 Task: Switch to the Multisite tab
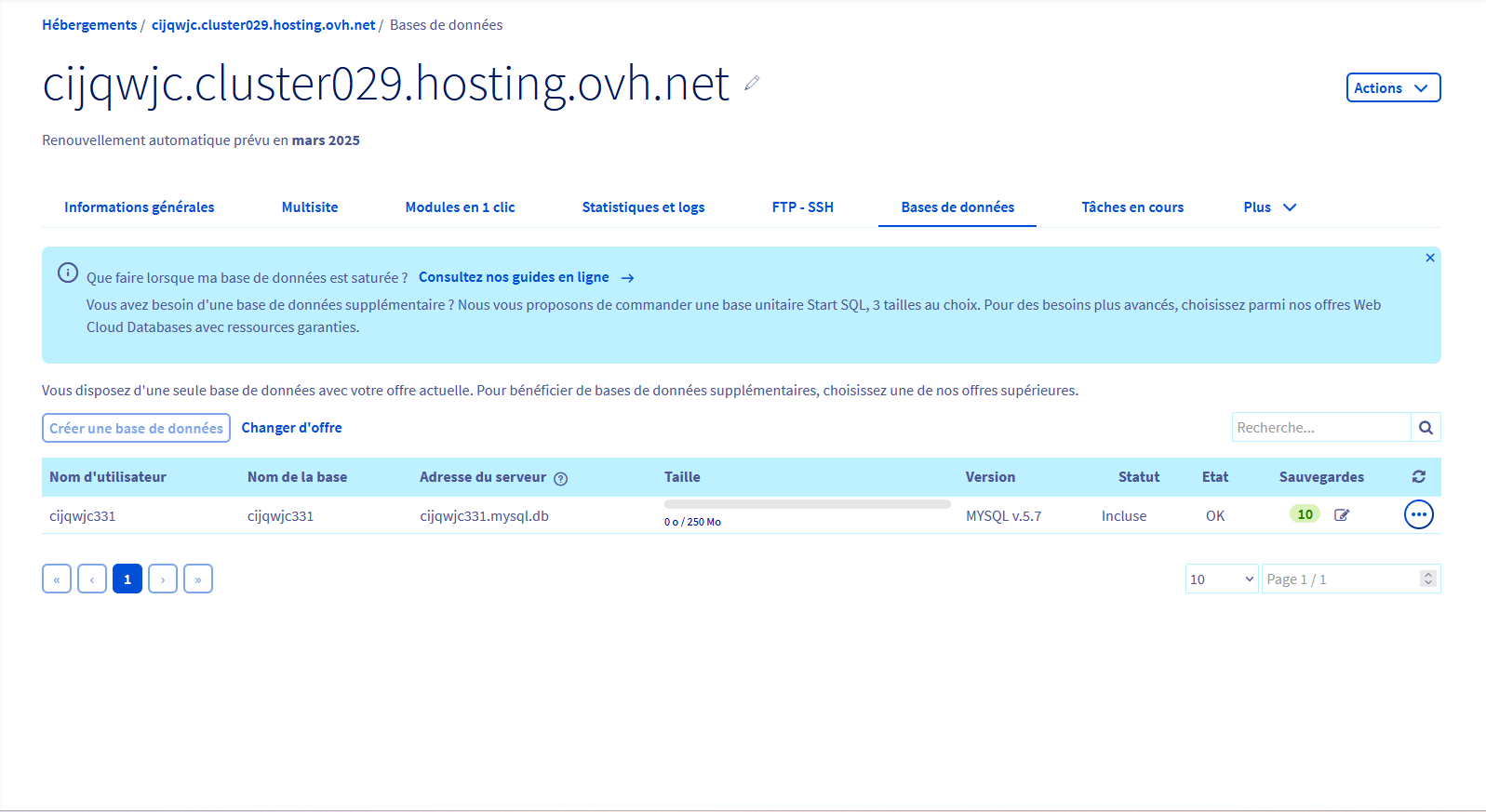tap(310, 207)
